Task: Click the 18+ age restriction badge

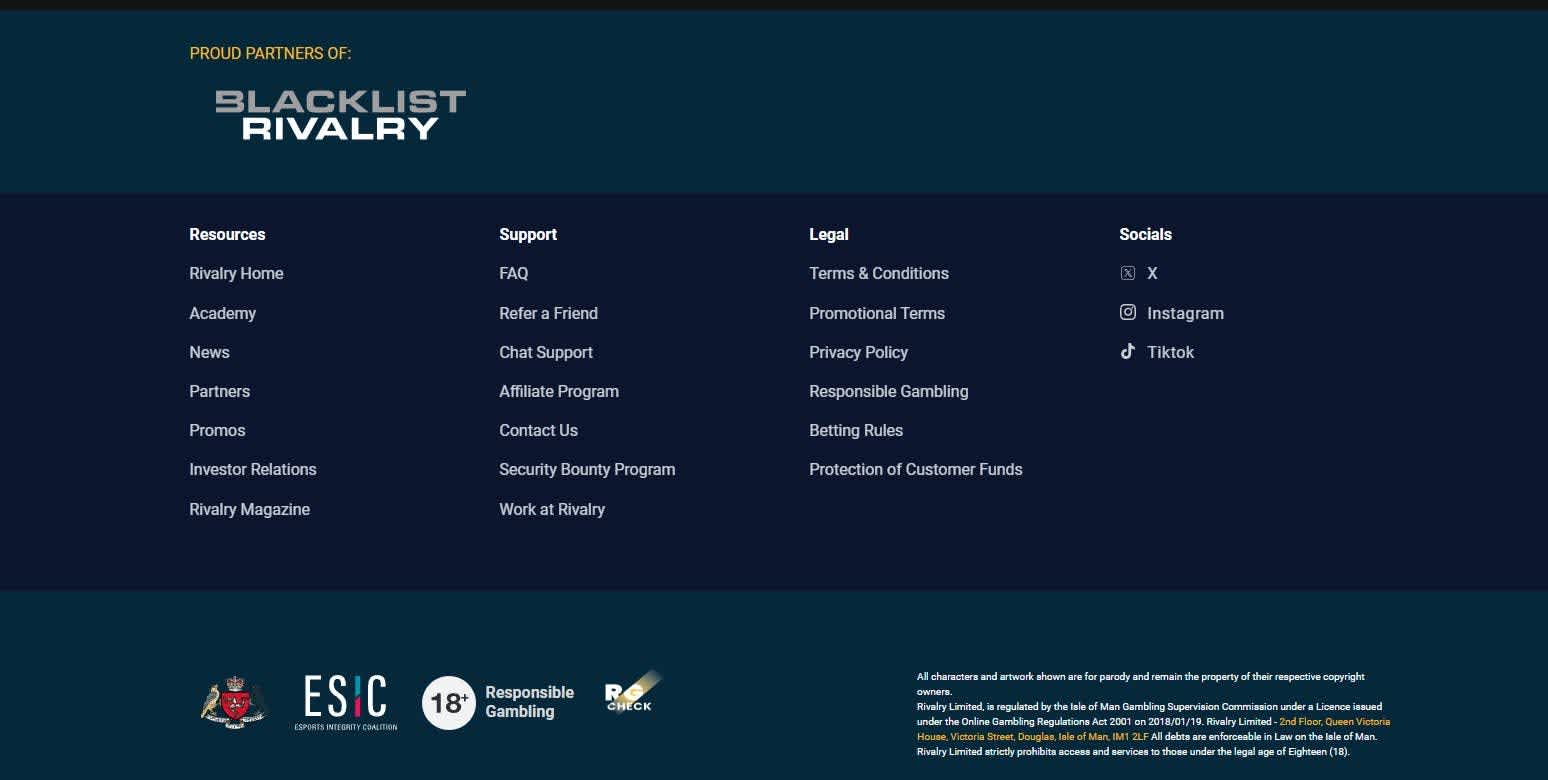Action: (449, 702)
